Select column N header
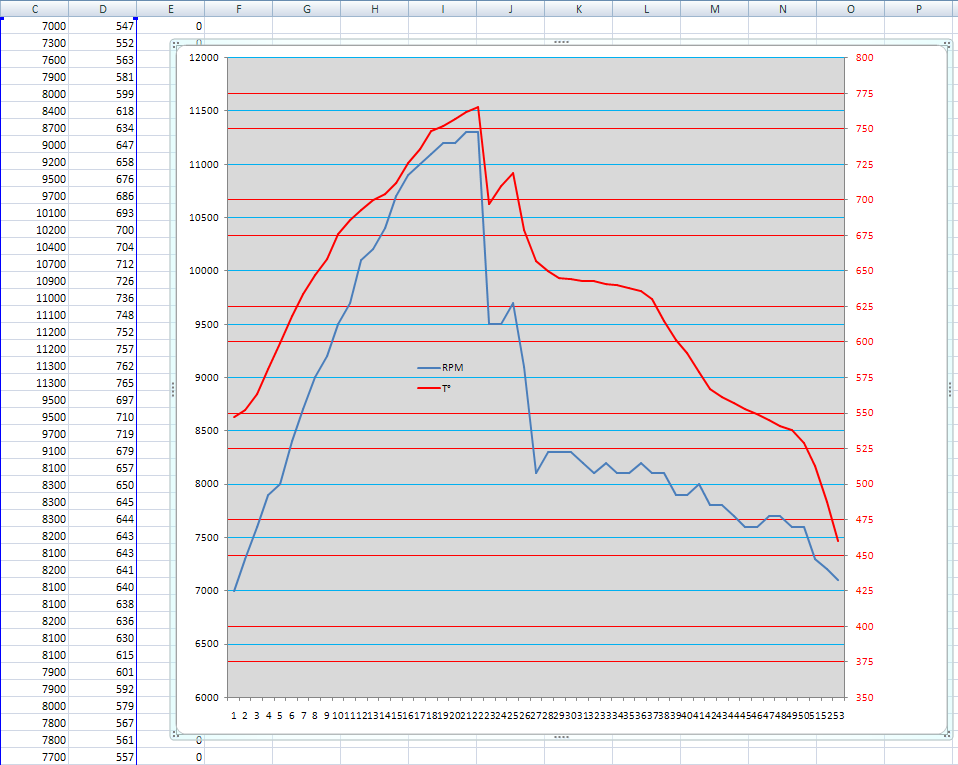Image resolution: width=958 pixels, height=765 pixels. [783, 9]
